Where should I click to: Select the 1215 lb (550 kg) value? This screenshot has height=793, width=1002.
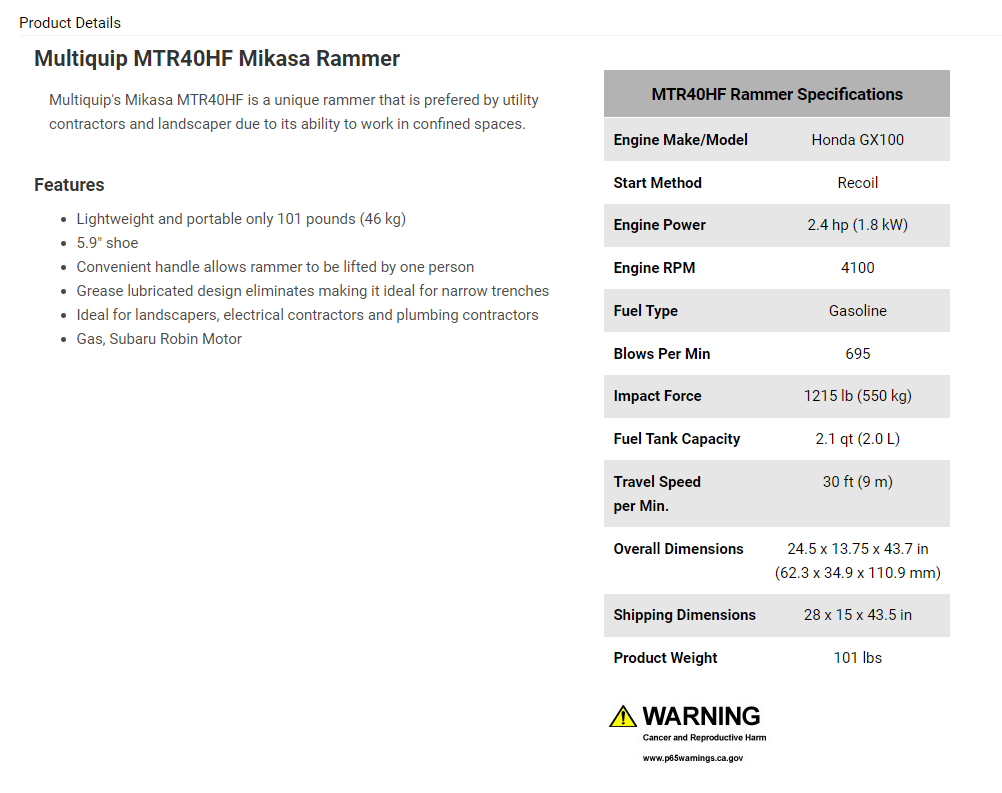pos(858,396)
